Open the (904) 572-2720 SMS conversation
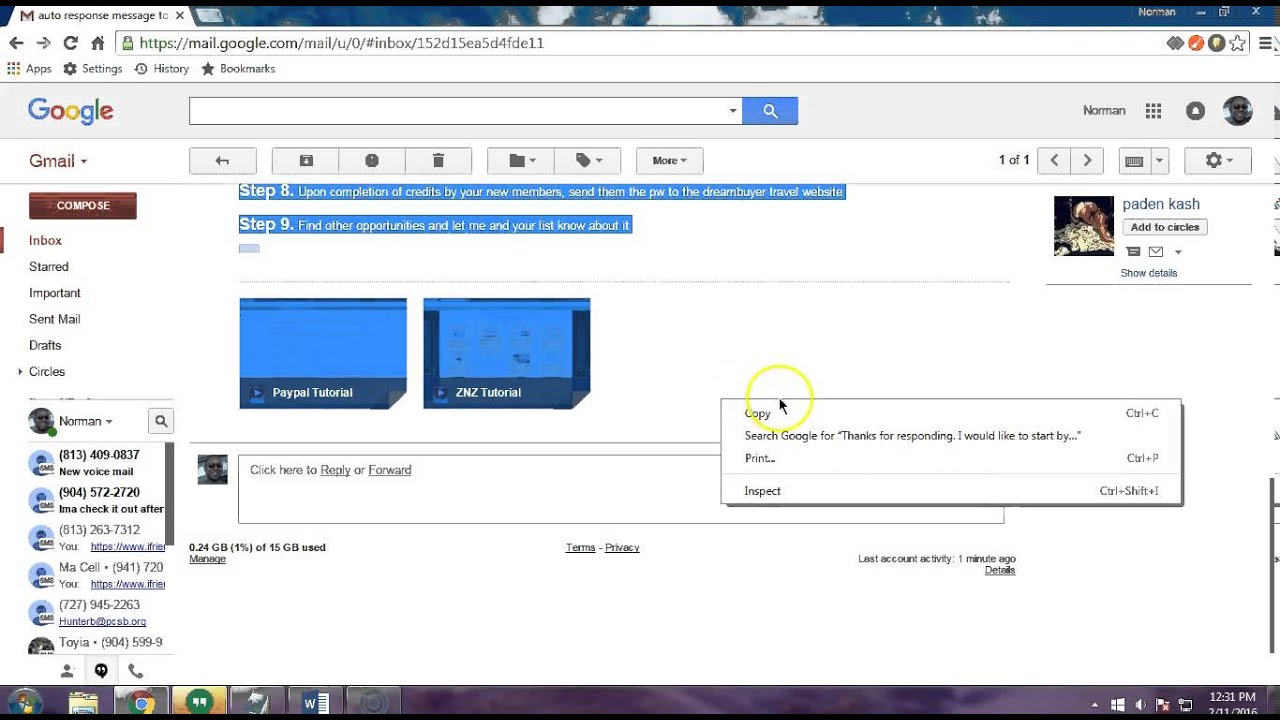The height and width of the screenshot is (720, 1280). [x=97, y=500]
